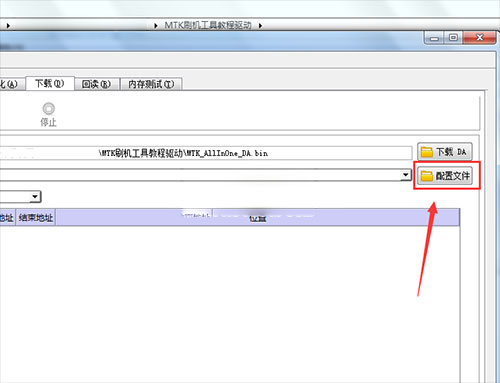The height and width of the screenshot is (383, 500).
Task: Sort by the 结束地址 column header
Action: tap(36, 218)
